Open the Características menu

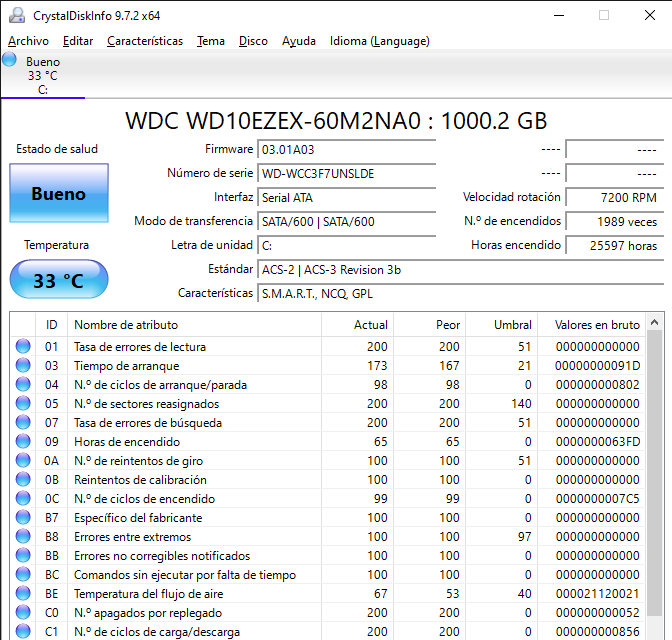[x=145, y=41]
